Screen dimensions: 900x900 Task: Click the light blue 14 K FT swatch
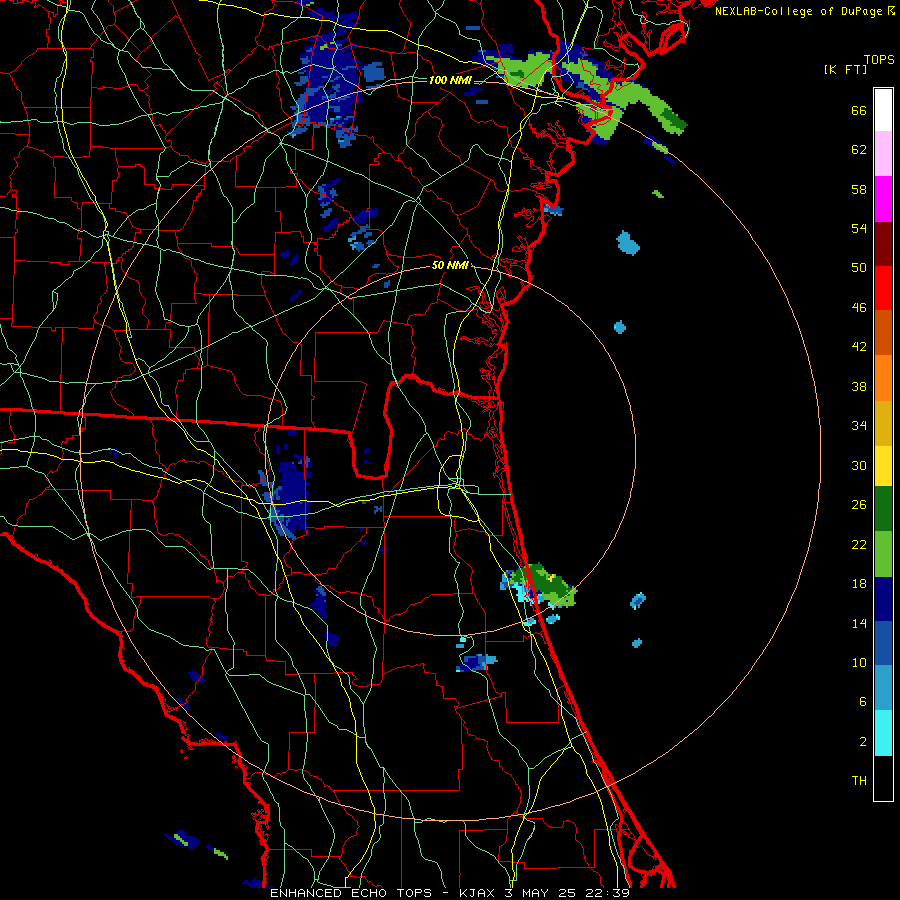pos(883,688)
